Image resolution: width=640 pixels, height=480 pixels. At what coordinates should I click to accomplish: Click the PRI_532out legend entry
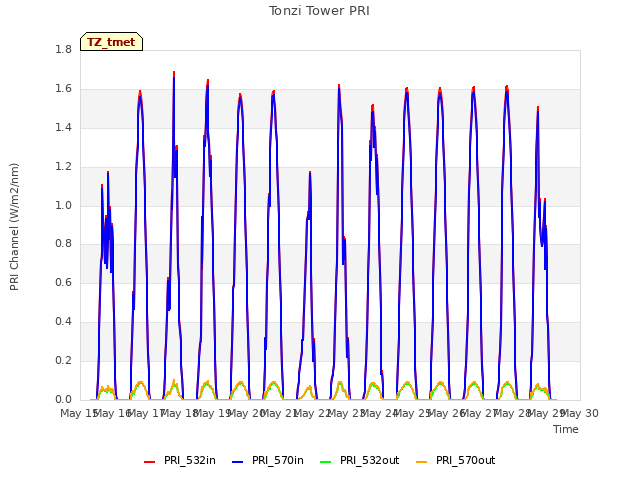[x=360, y=460]
